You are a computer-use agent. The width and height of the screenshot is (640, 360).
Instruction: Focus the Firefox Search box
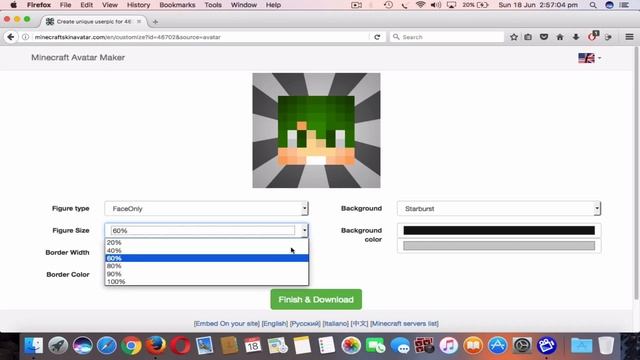(447, 37)
